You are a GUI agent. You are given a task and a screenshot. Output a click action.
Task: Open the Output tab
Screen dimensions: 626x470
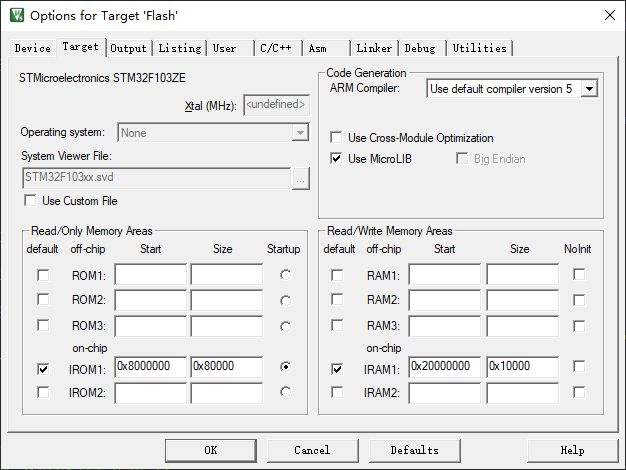pos(129,48)
